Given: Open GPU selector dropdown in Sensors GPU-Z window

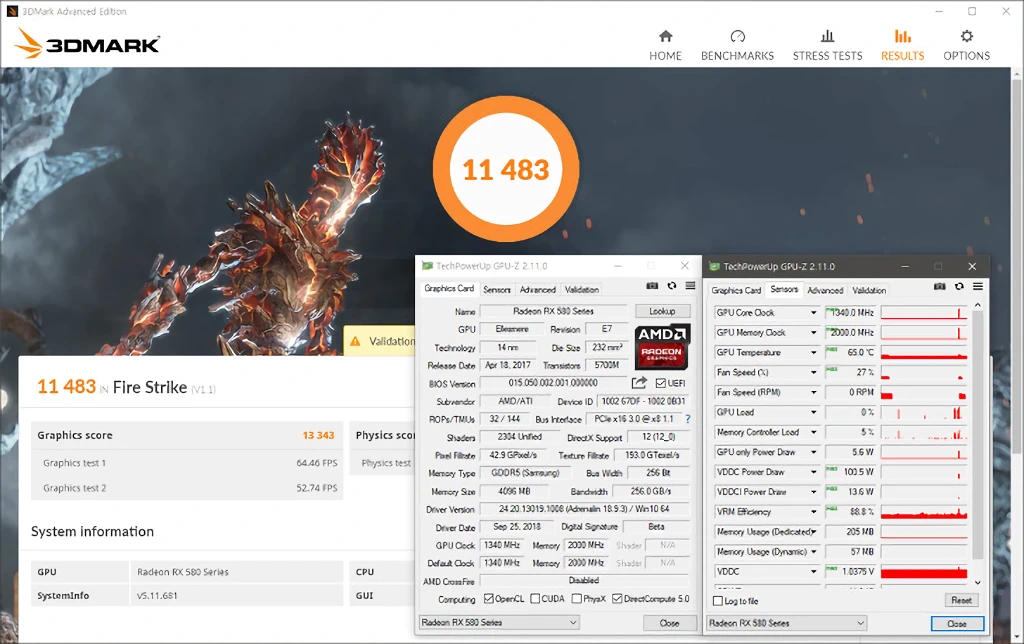Looking at the screenshot, I should (x=786, y=623).
